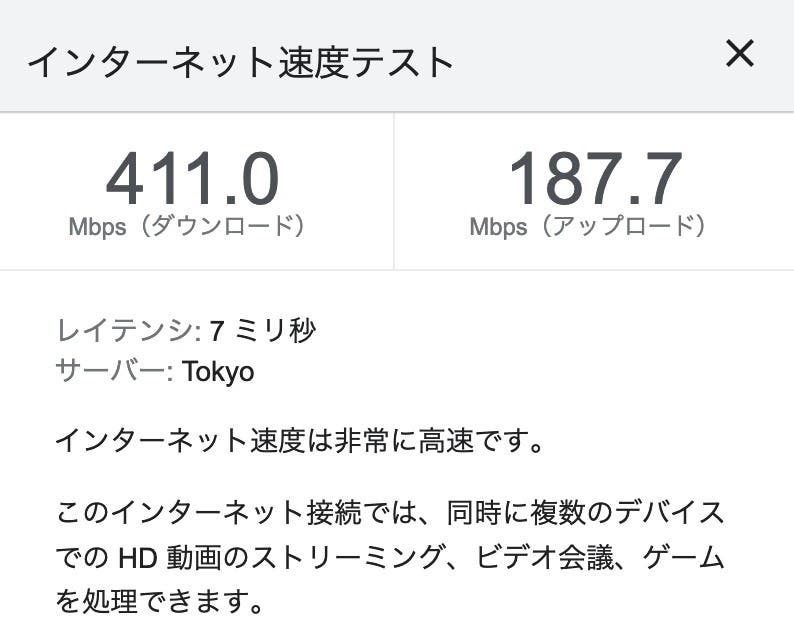Click the Mbps（アップロード）label
This screenshot has width=794, height=634.
pyautogui.click(x=590, y=226)
